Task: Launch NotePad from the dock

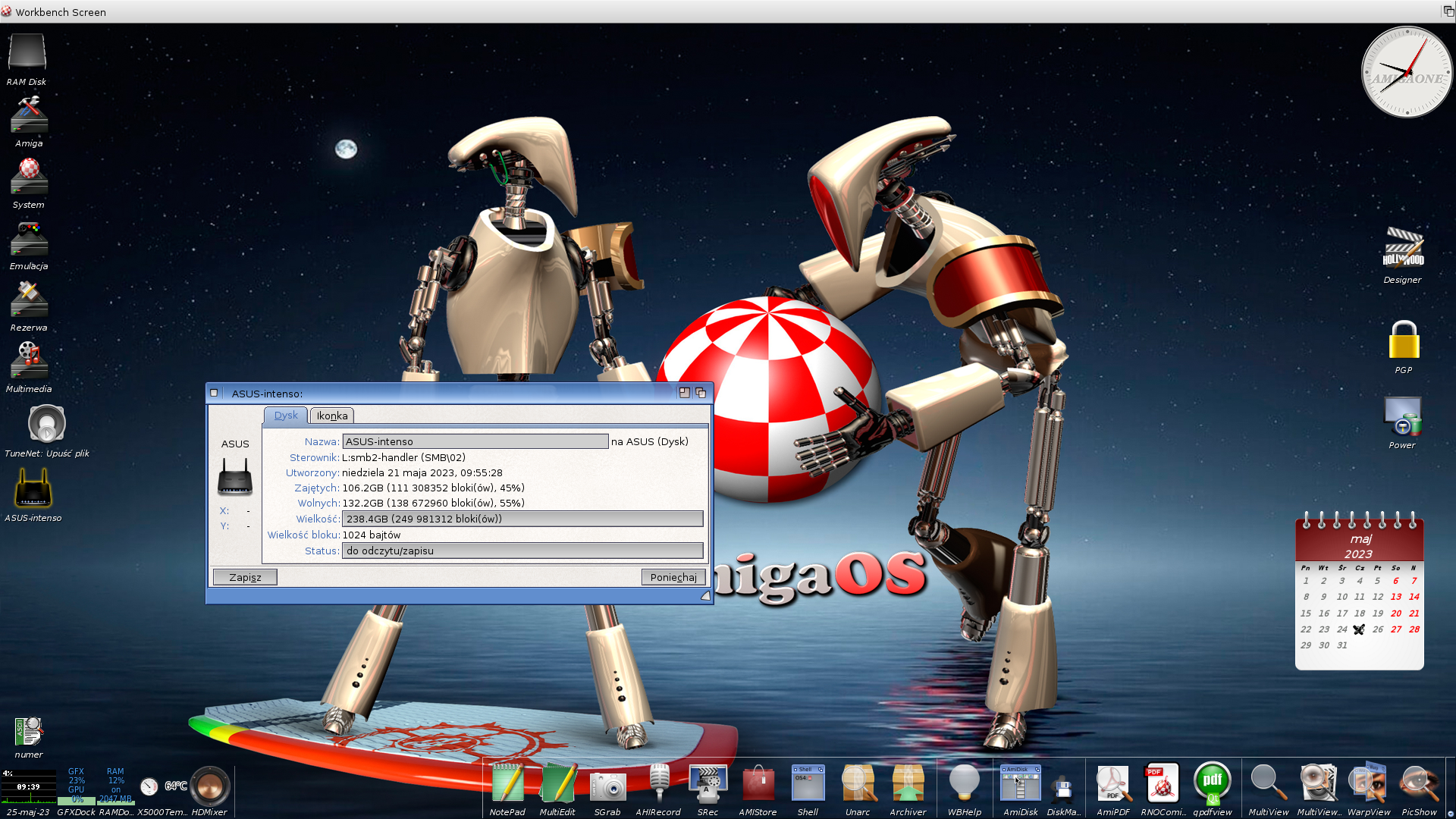Action: (507, 783)
